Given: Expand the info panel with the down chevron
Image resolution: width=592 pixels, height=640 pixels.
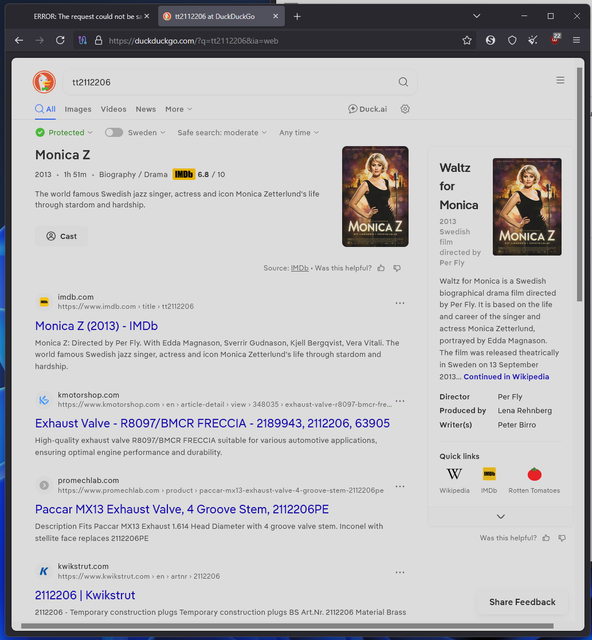Looking at the screenshot, I should pyautogui.click(x=501, y=516).
